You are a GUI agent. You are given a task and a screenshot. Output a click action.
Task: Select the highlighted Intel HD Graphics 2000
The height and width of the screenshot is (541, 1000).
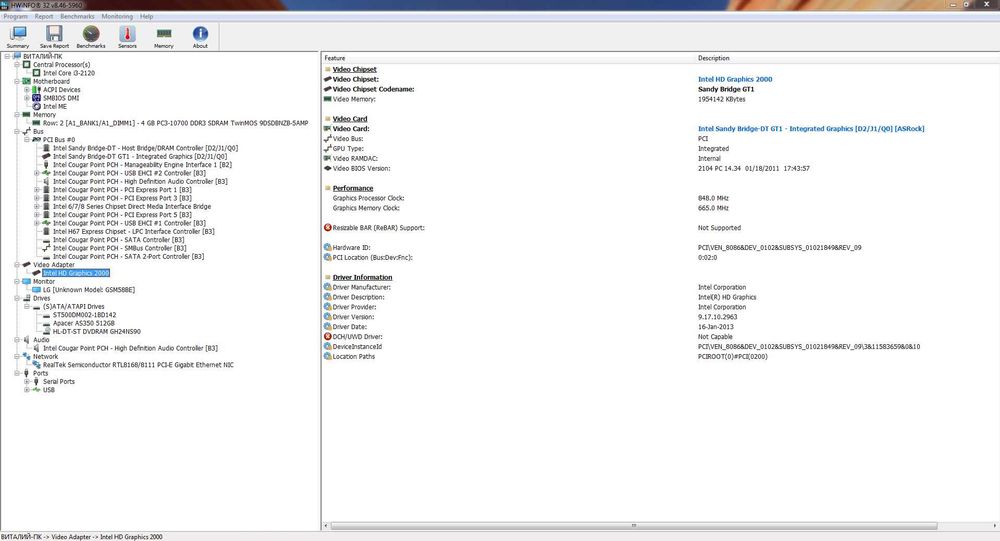click(76, 273)
